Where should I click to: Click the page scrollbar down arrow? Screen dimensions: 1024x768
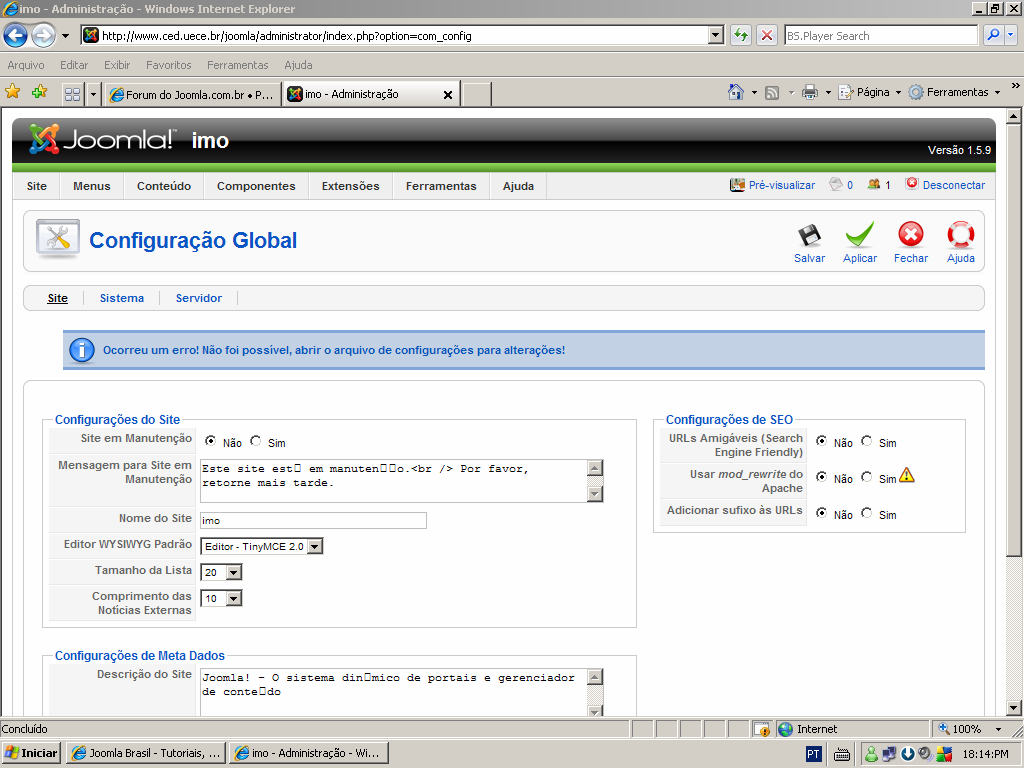[x=1013, y=707]
